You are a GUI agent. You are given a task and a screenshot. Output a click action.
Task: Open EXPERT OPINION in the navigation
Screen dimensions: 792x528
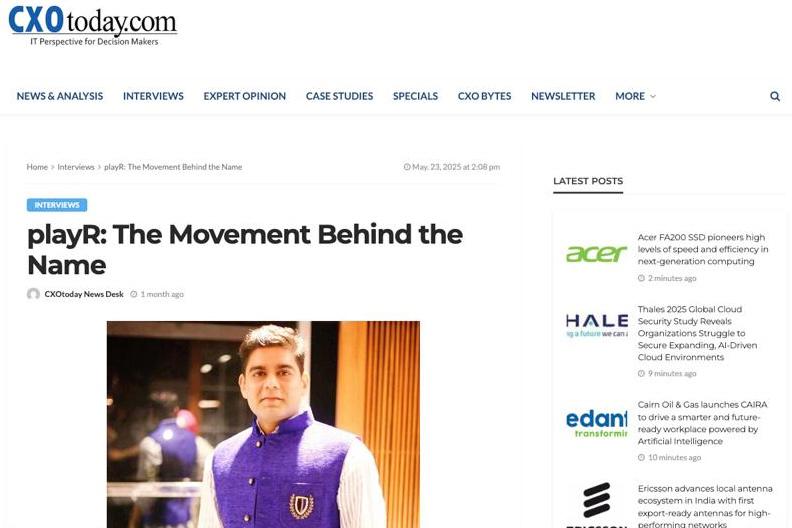(244, 96)
